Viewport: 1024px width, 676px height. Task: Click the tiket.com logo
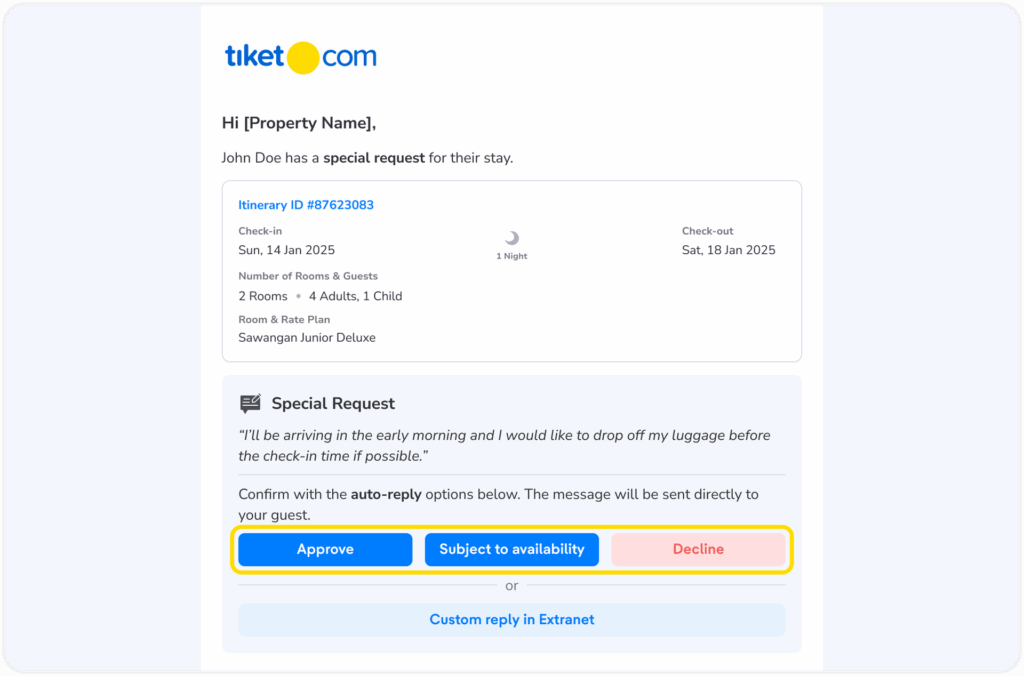point(301,57)
